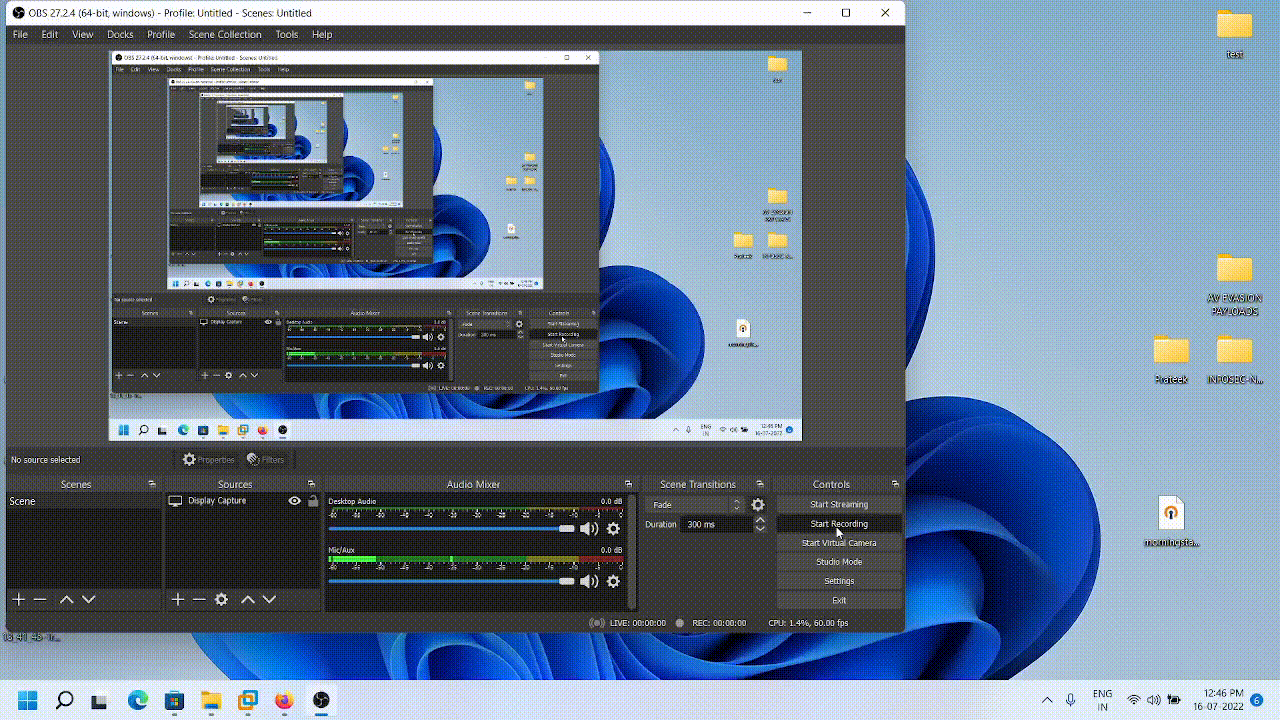Click the Exit button in Controls
This screenshot has width=1280, height=720.
839,600
